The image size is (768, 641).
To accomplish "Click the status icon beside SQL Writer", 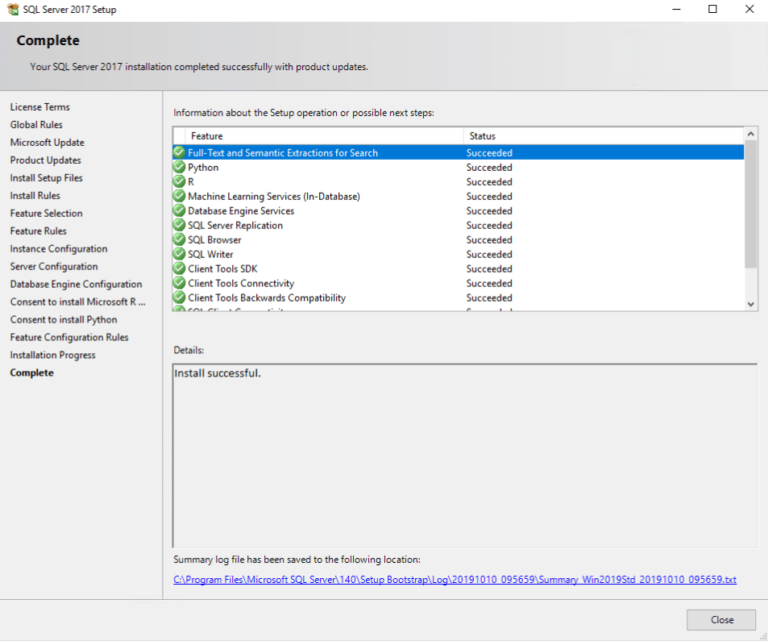I will tap(179, 255).
